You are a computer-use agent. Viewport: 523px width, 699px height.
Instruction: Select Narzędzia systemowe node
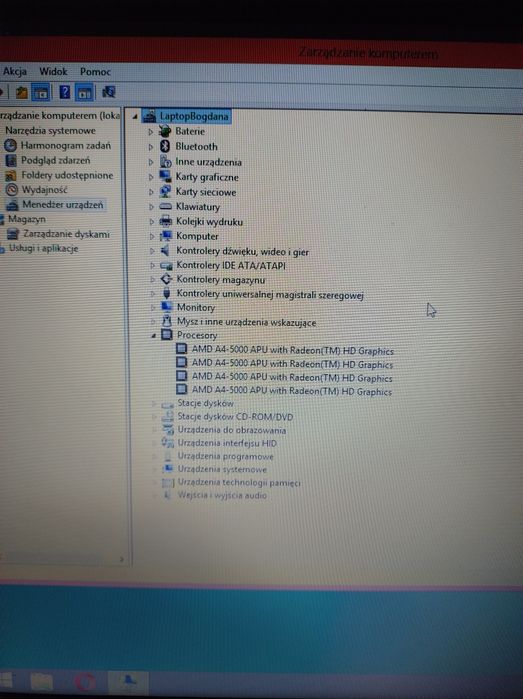pos(50,131)
